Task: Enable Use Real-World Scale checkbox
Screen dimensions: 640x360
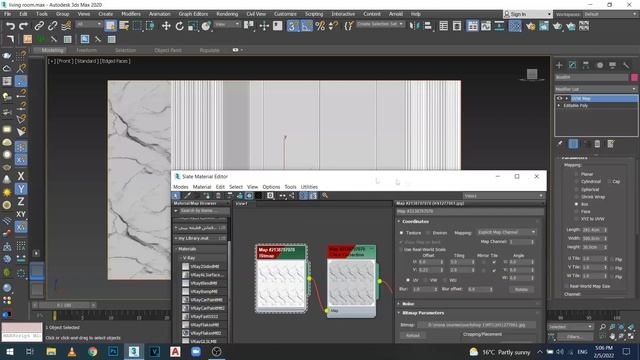Action: click(x=401, y=249)
